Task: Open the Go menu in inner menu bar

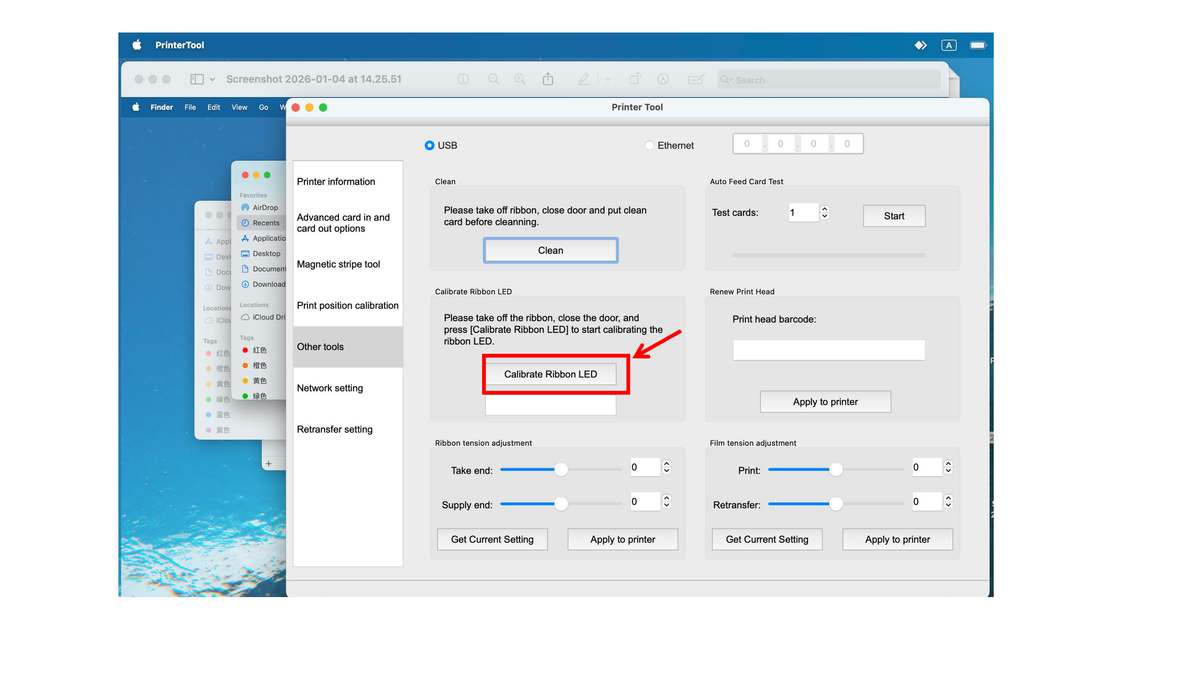Action: pos(264,107)
